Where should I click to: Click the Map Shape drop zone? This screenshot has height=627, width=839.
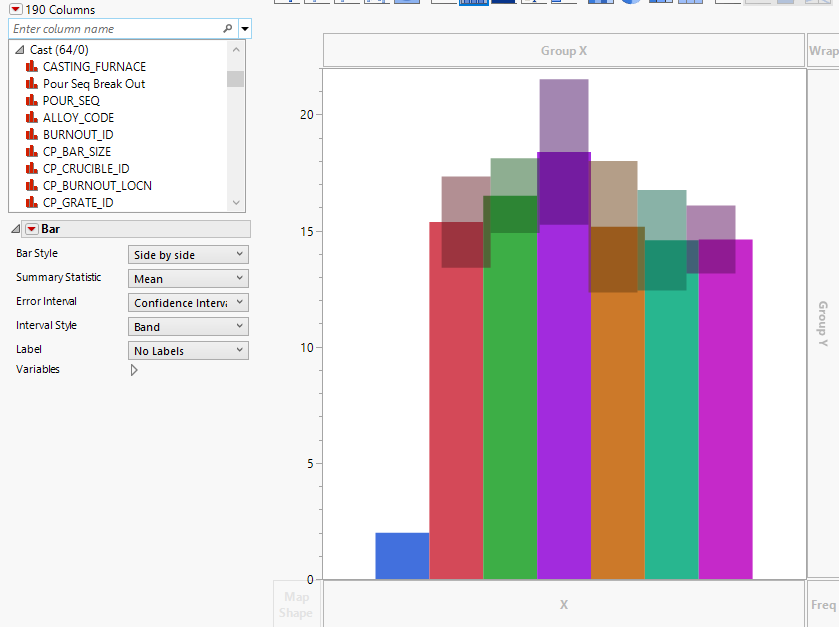coord(296,604)
